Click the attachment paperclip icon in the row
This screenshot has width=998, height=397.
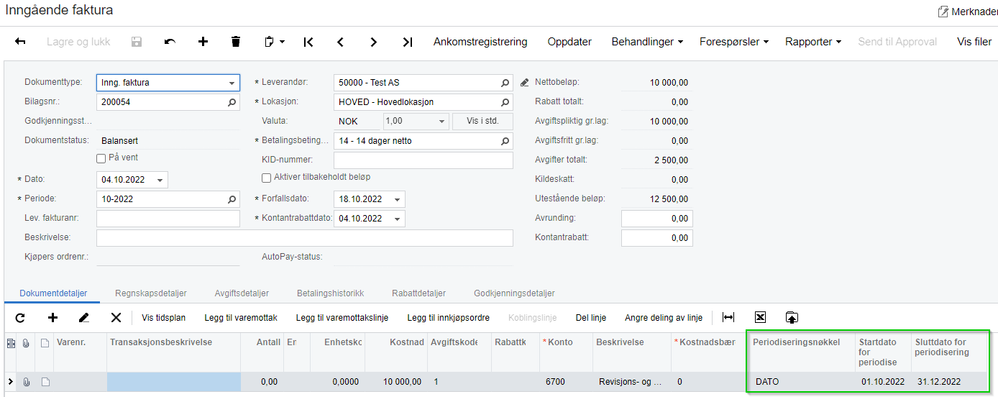27,382
